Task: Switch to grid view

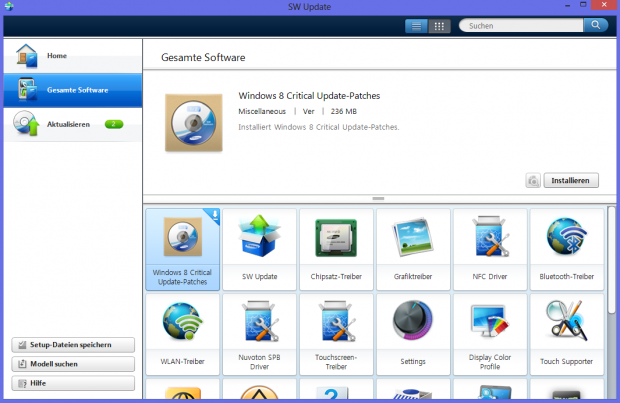Action: click(440, 26)
